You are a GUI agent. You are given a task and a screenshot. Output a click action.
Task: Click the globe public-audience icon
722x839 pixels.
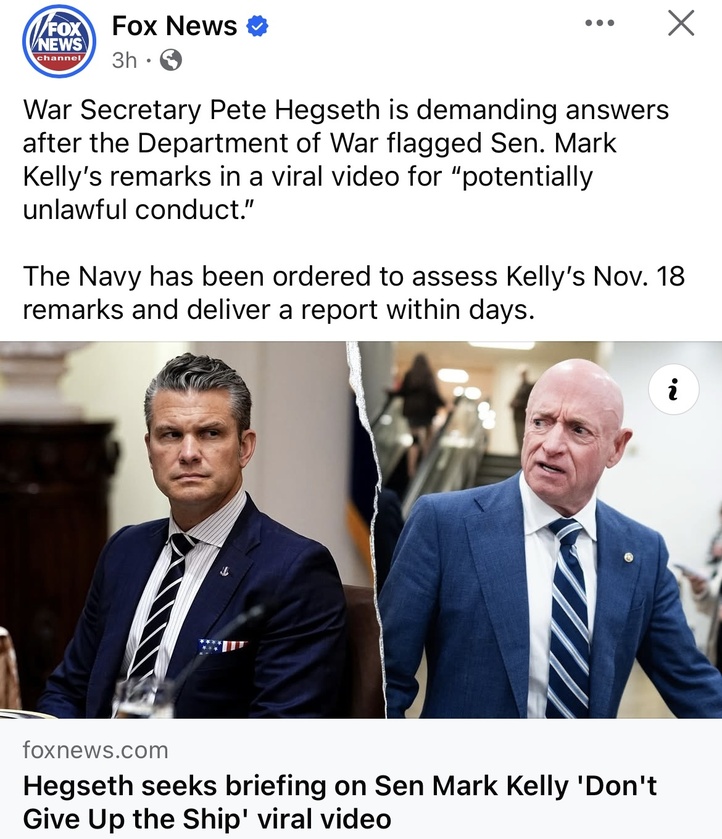(171, 60)
